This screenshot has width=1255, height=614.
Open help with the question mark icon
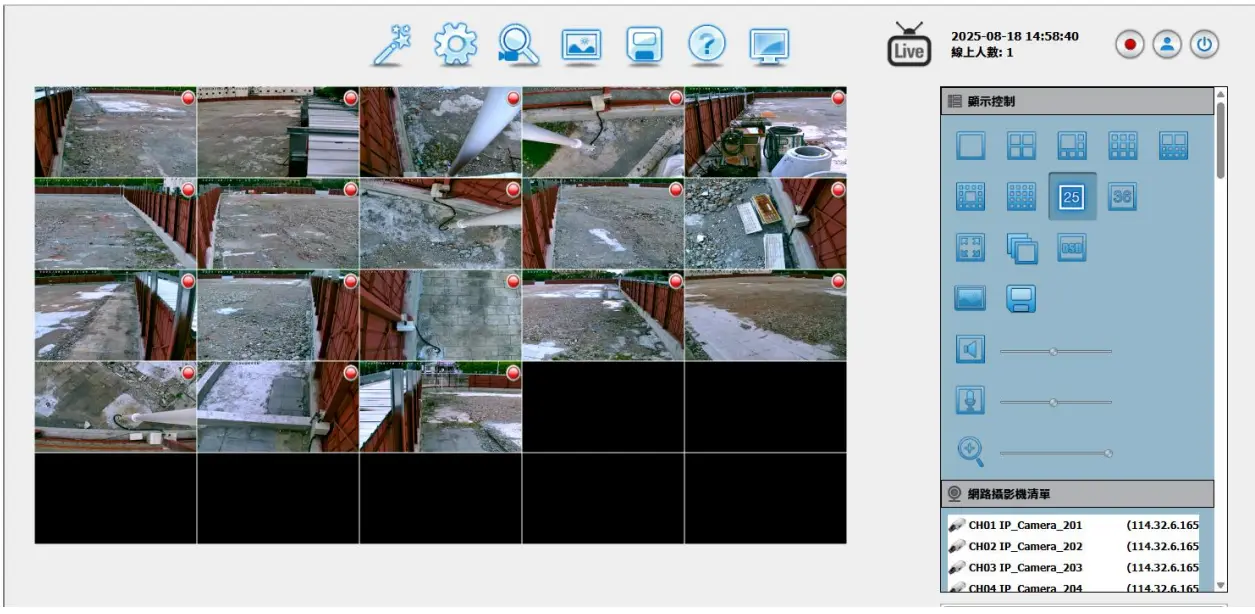point(706,45)
